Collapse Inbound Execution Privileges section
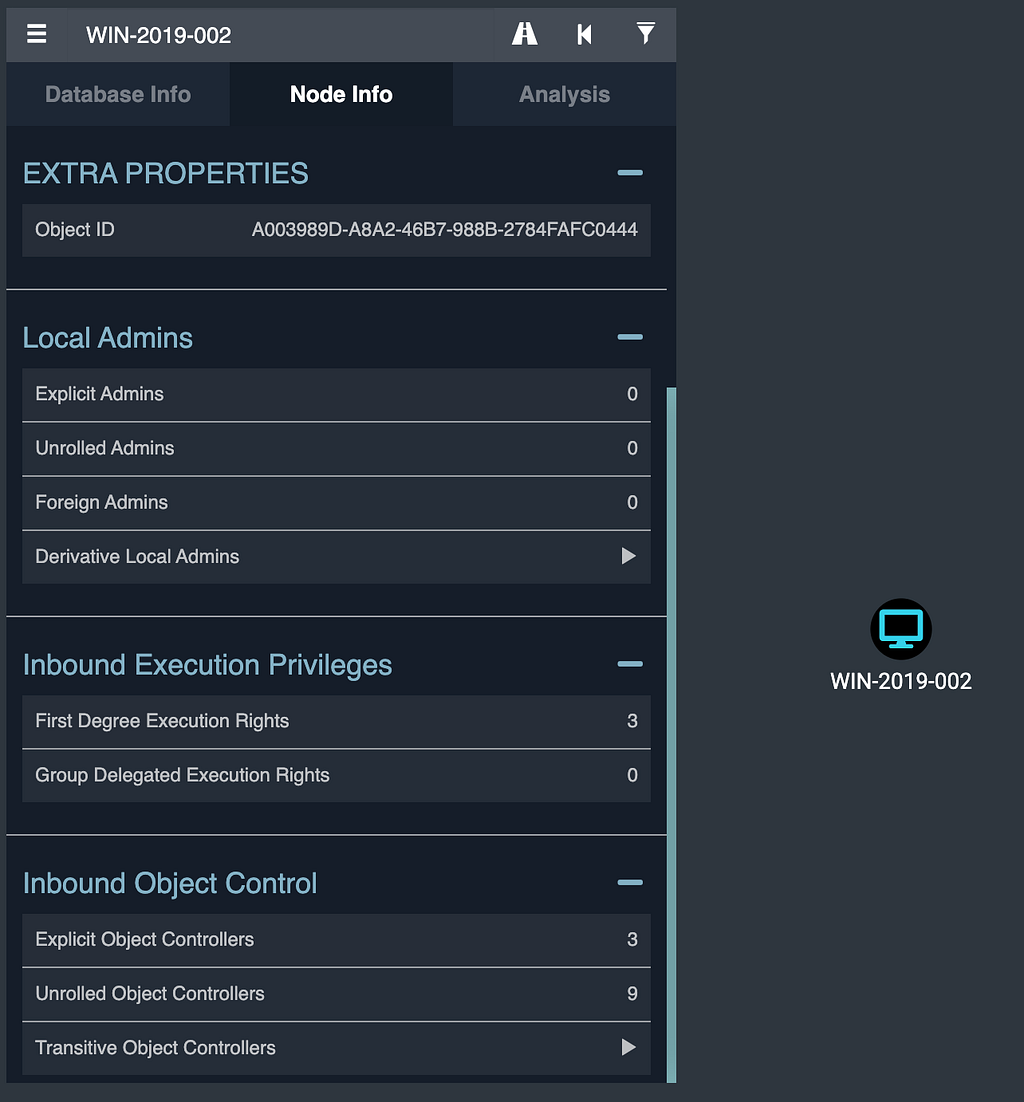 (630, 664)
